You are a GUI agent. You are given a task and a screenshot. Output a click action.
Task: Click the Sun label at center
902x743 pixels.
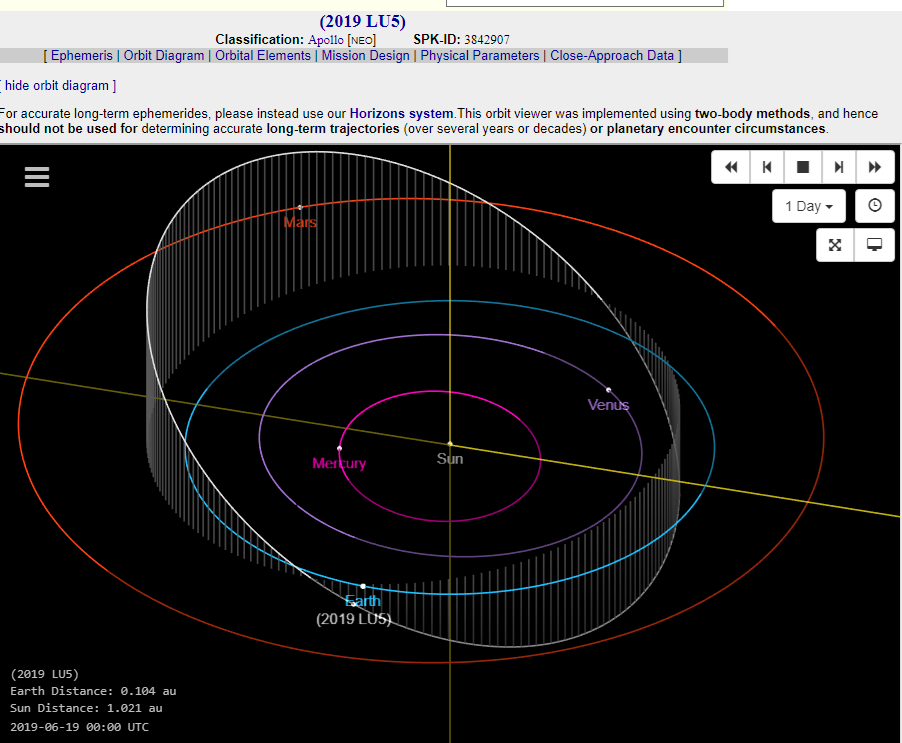pyautogui.click(x=450, y=459)
